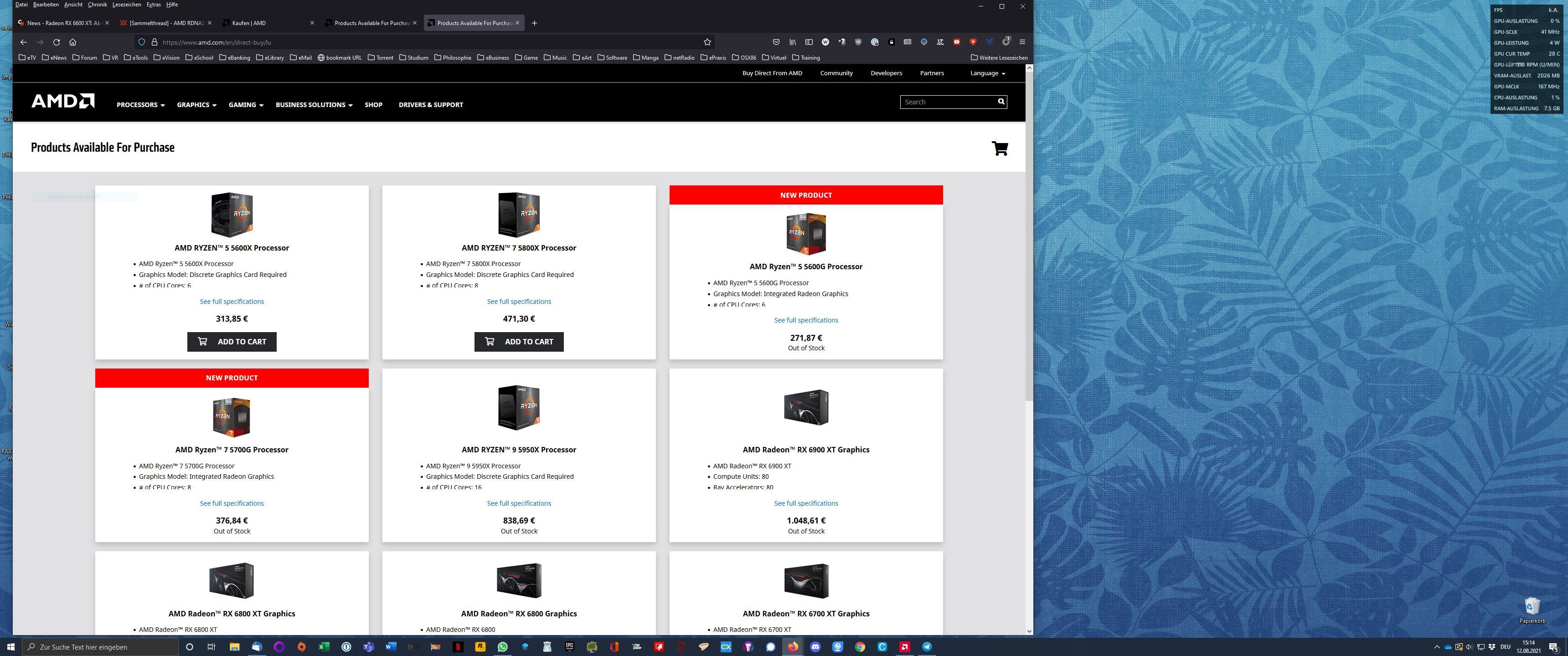This screenshot has width=1568, height=656.
Task: View site security lock information
Action: tap(154, 42)
